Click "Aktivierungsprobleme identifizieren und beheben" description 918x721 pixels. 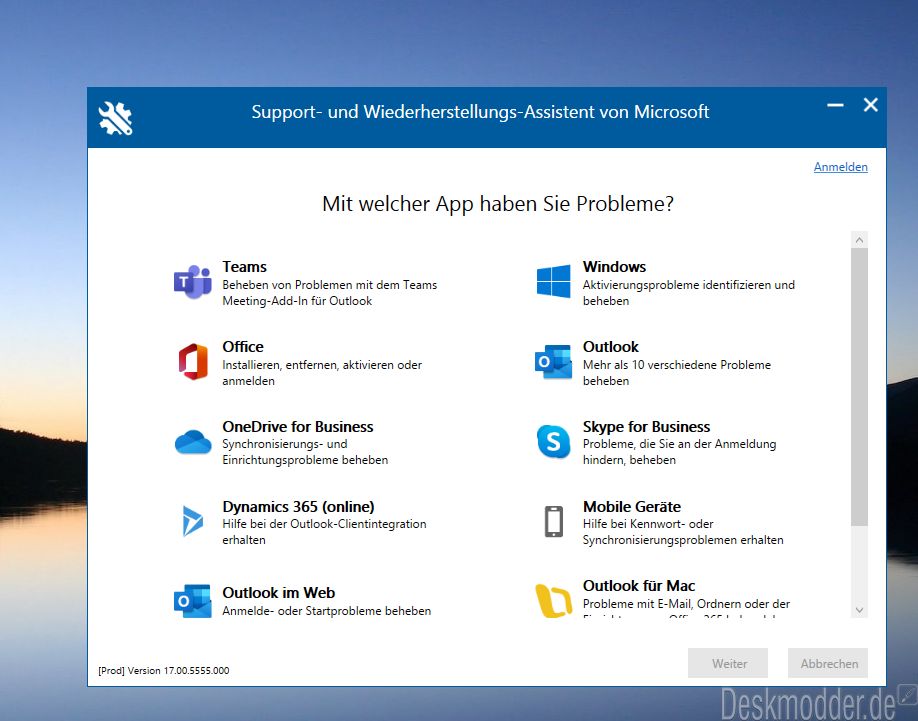(688, 293)
